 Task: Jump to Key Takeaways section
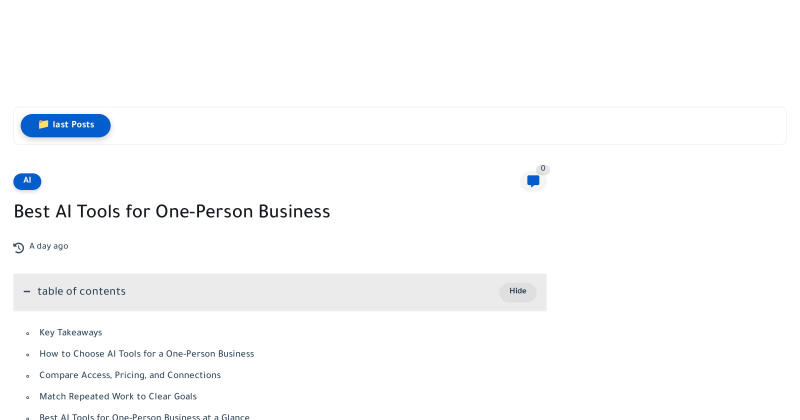[70, 333]
